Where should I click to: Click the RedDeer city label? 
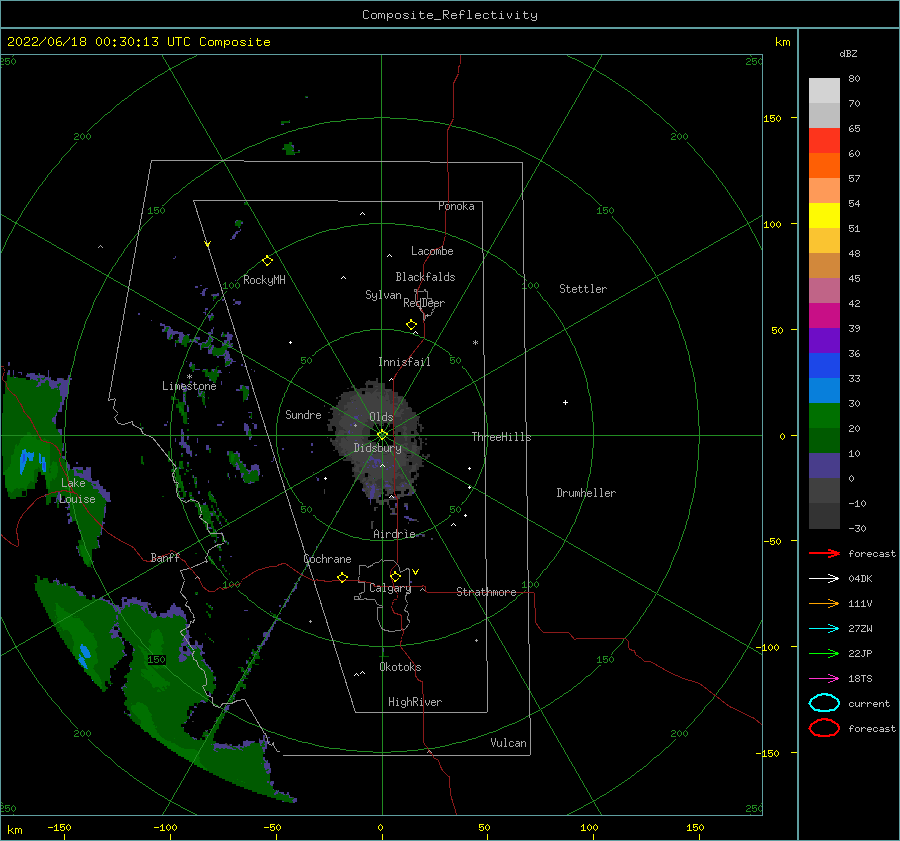424,303
